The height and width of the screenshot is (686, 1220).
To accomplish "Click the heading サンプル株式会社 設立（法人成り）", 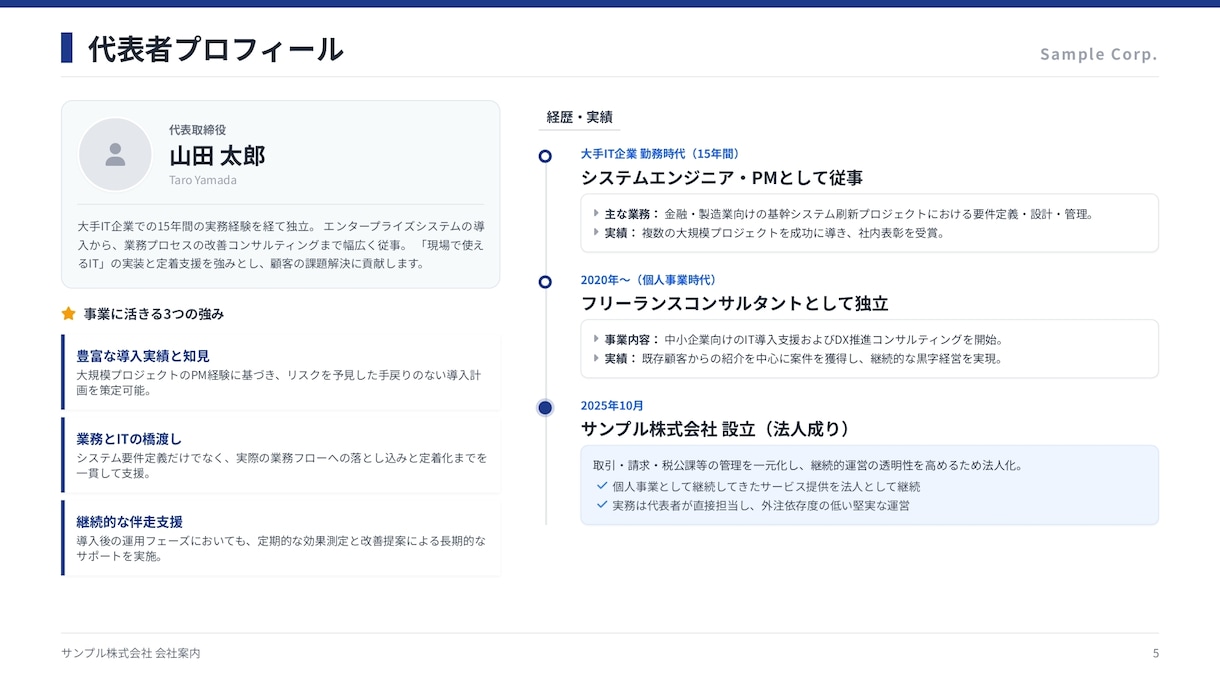I will coord(717,429).
